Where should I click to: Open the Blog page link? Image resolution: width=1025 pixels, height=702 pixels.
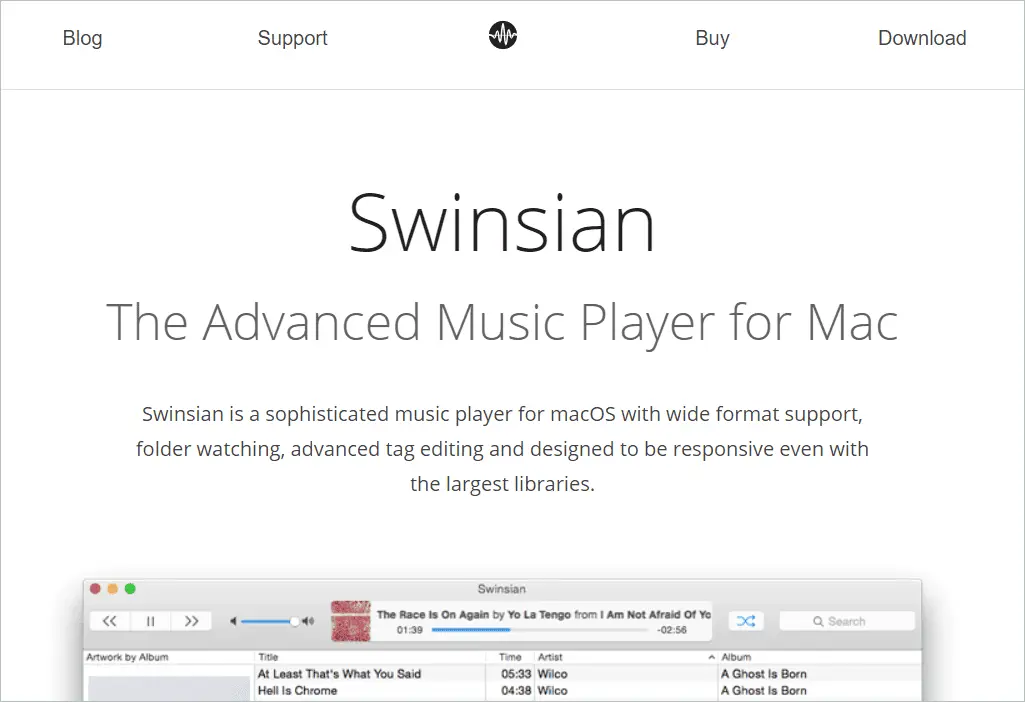coord(82,38)
